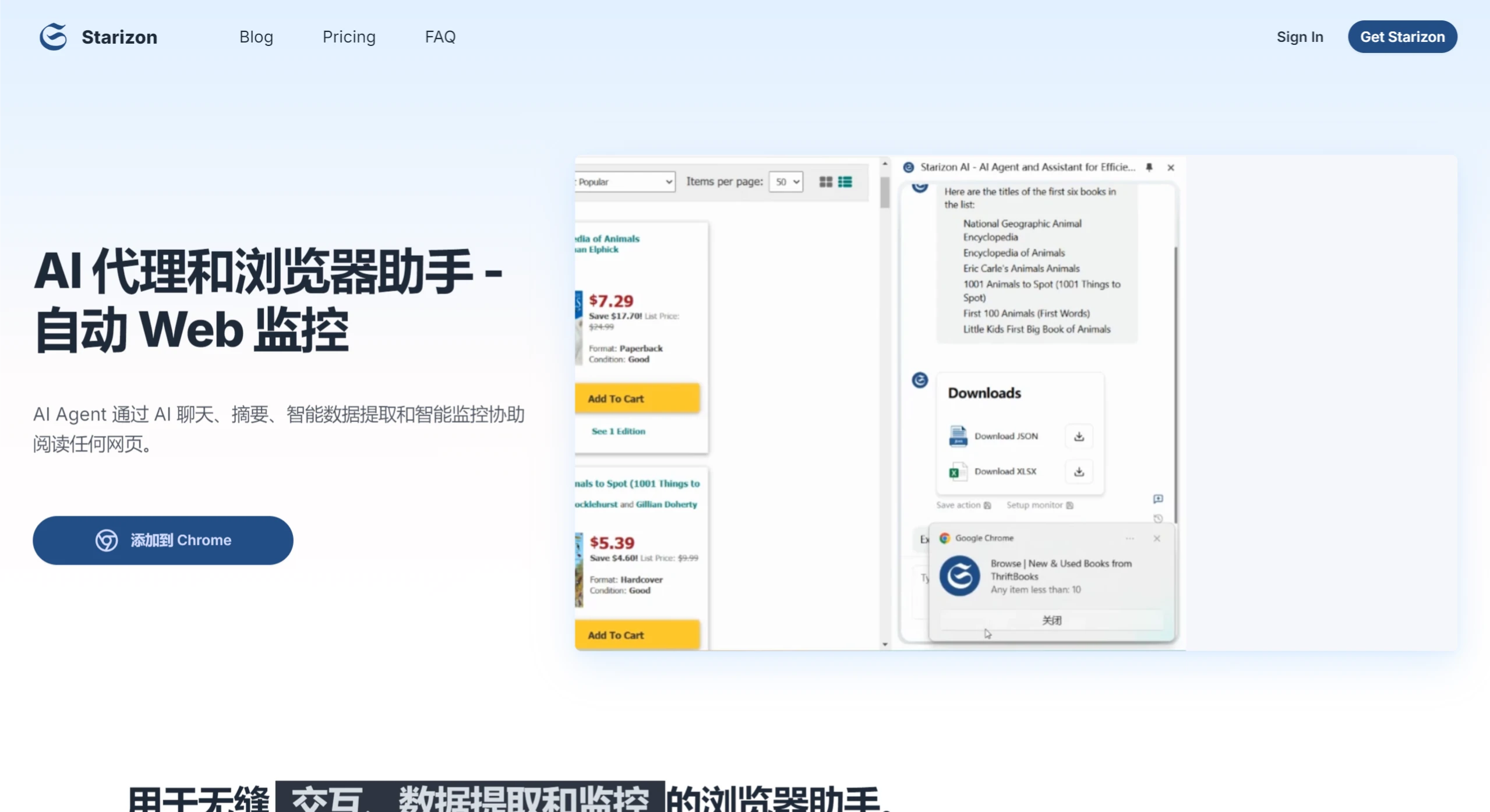Open the Items per page dropdown
The image size is (1490, 812).
[x=785, y=181]
